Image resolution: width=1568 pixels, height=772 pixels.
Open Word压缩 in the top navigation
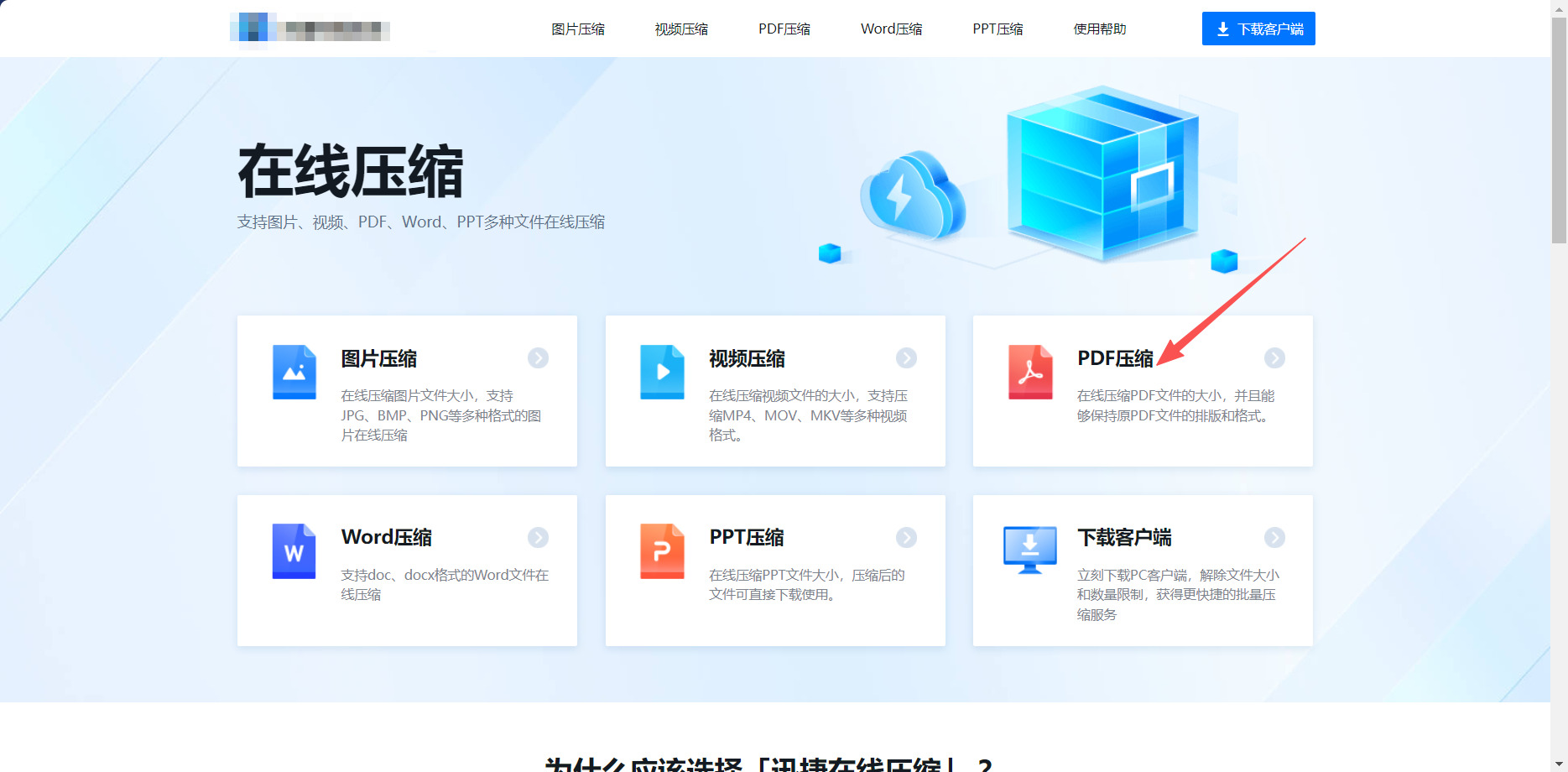point(891,29)
